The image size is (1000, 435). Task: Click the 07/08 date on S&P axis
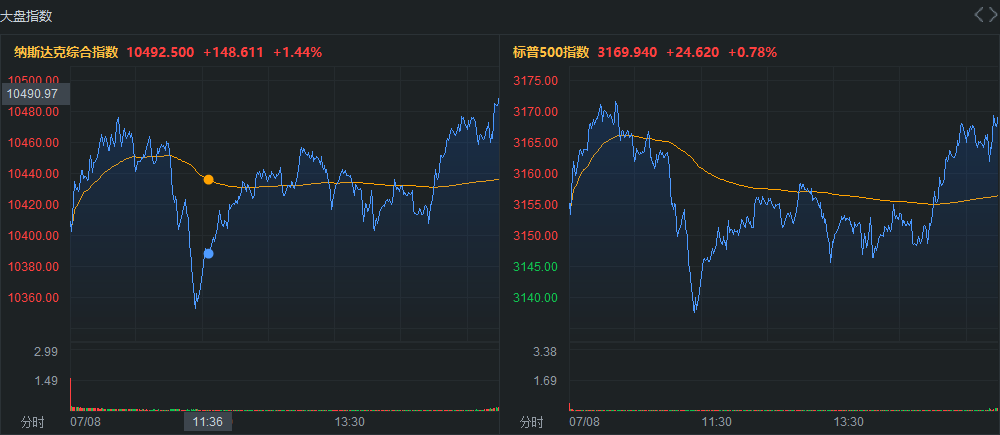point(584,422)
